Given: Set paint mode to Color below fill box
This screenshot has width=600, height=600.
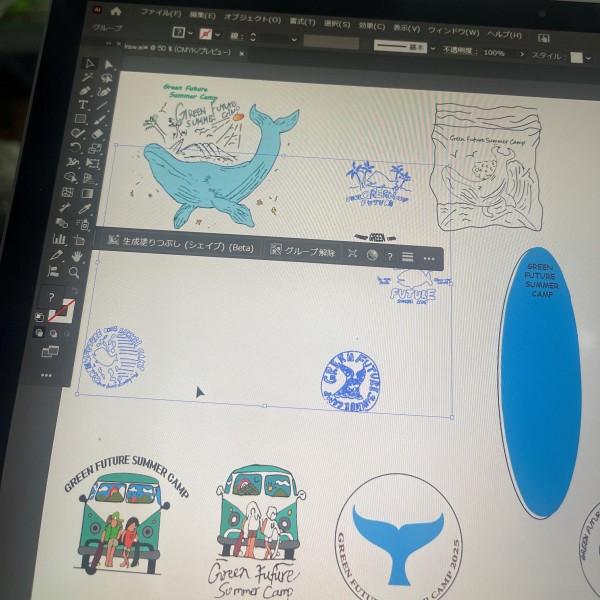Looking at the screenshot, I should (39, 332).
